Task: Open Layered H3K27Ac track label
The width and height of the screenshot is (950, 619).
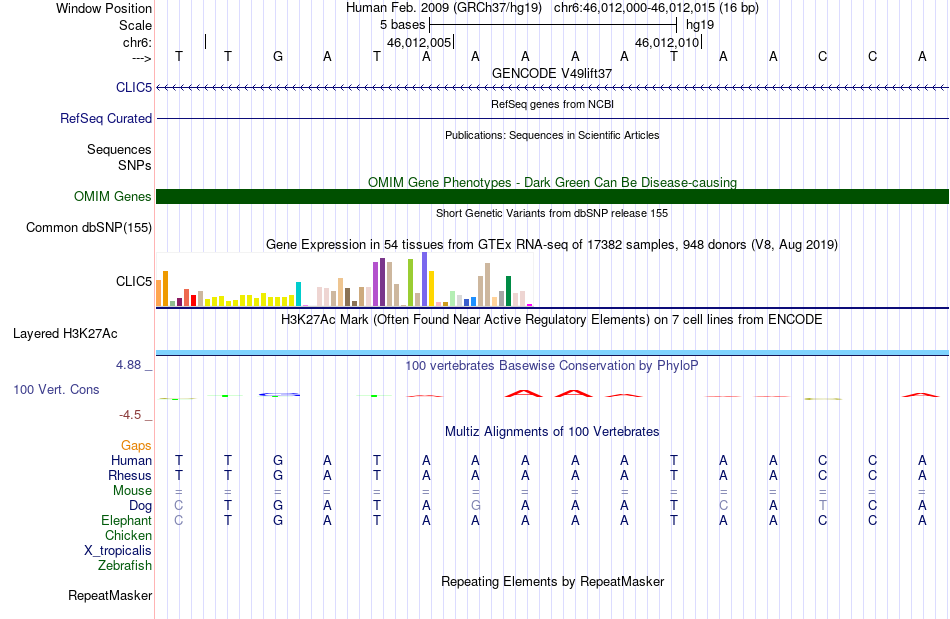Action: tap(65, 334)
